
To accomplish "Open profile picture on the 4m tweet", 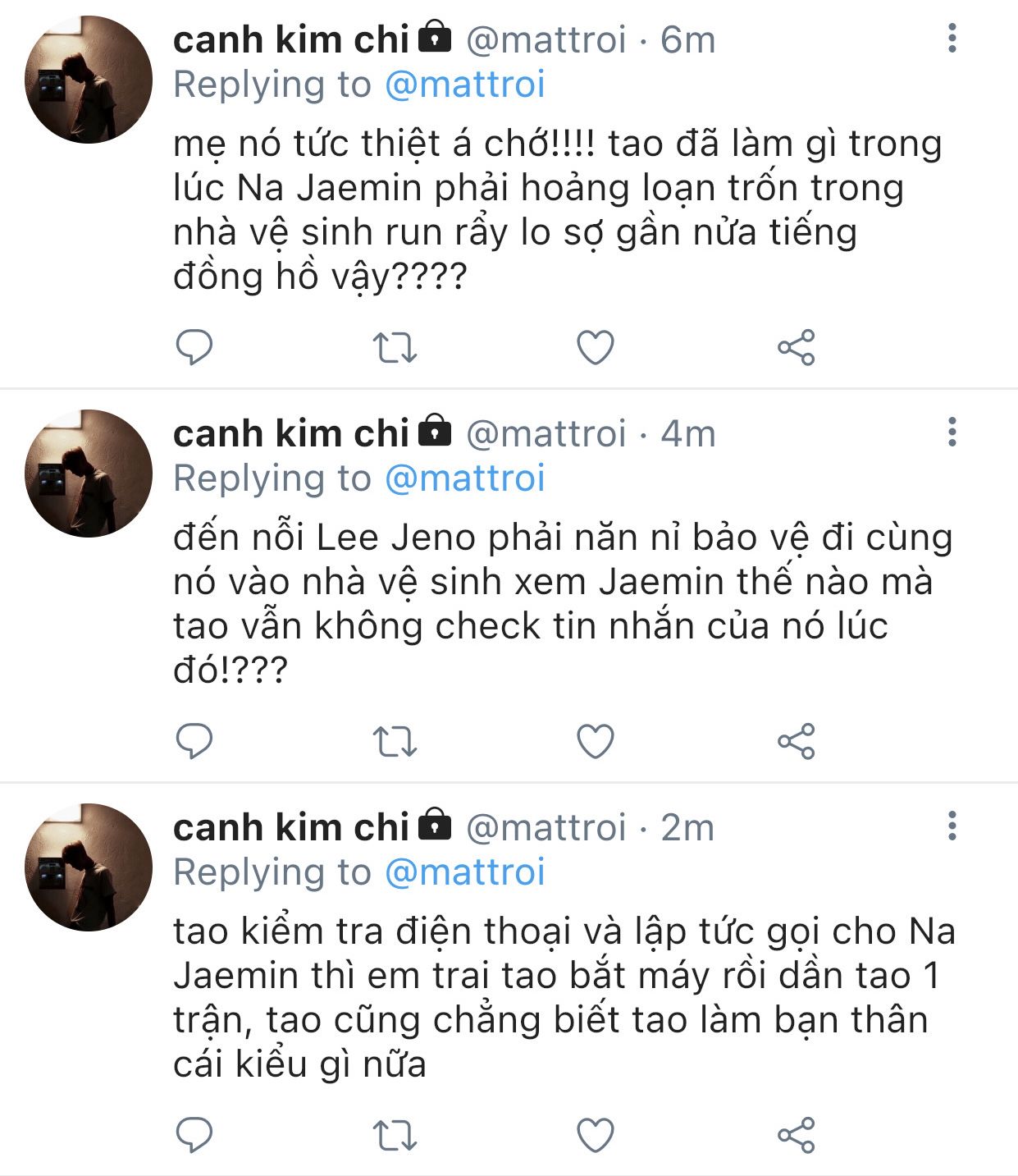I will click(x=89, y=474).
